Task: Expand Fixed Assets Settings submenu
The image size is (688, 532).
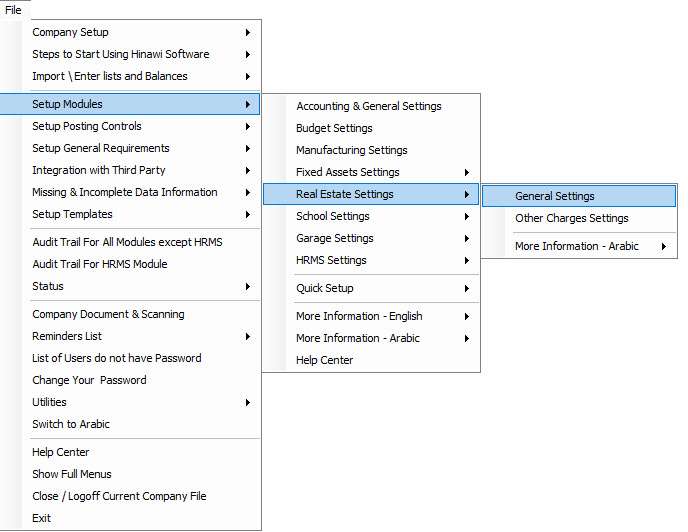Action: 371,172
